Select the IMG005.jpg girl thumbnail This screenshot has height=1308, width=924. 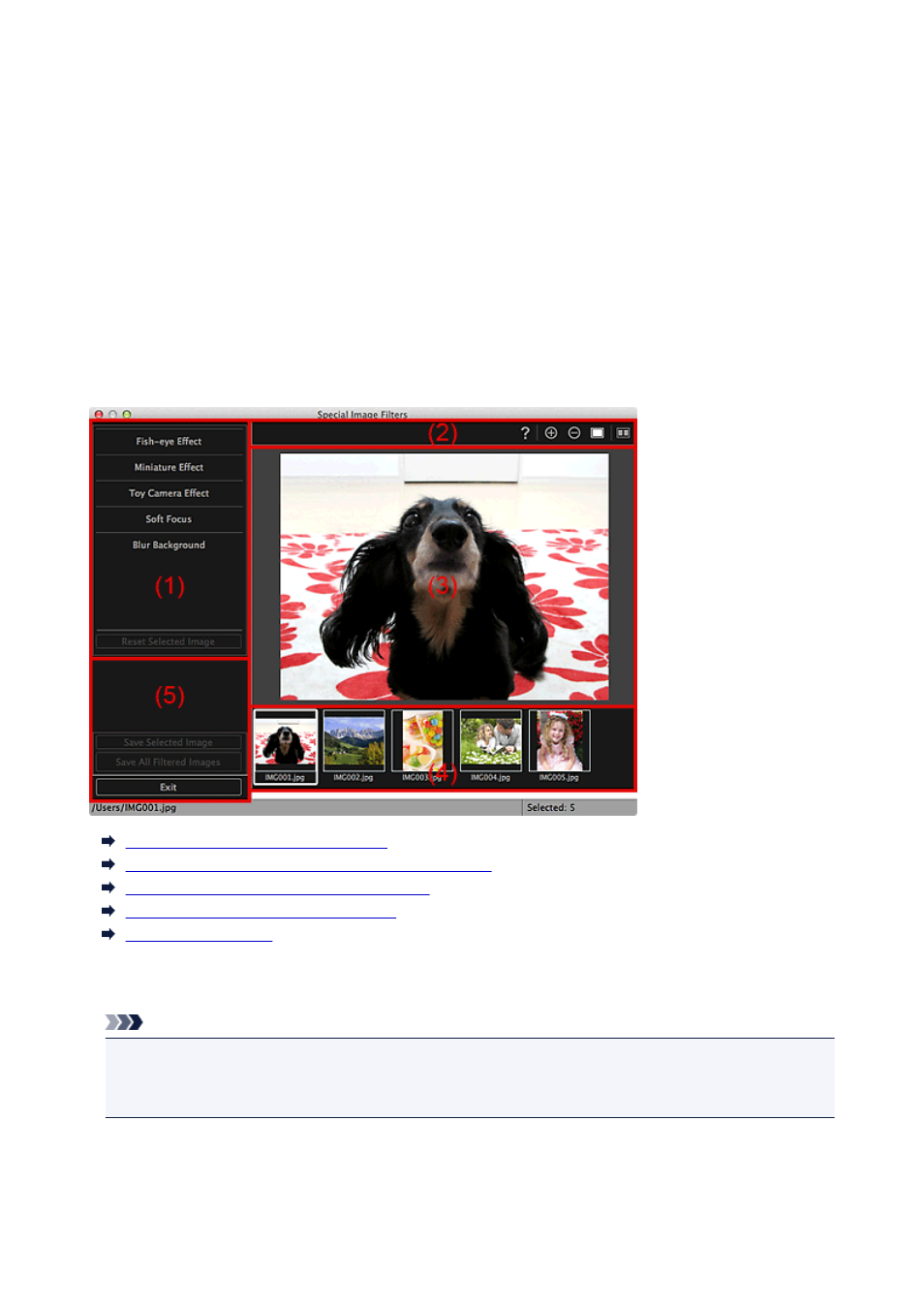tap(560, 747)
